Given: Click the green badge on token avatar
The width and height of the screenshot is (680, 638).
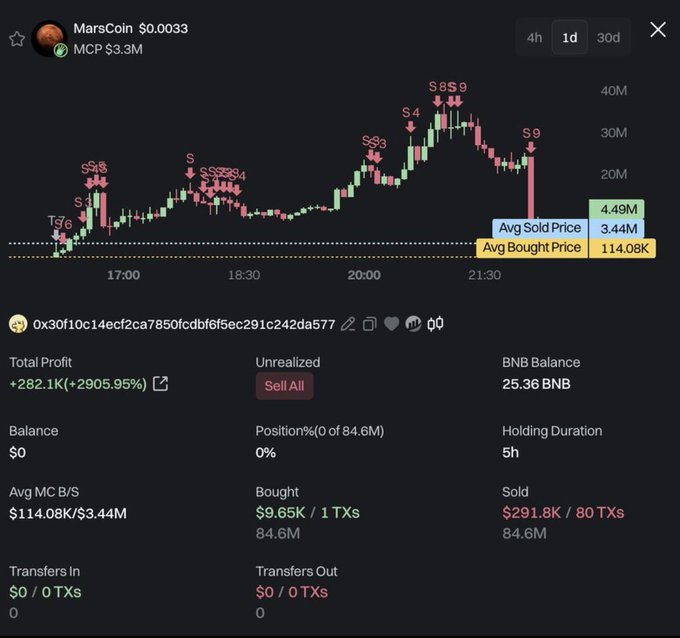Looking at the screenshot, I should tap(61, 50).
